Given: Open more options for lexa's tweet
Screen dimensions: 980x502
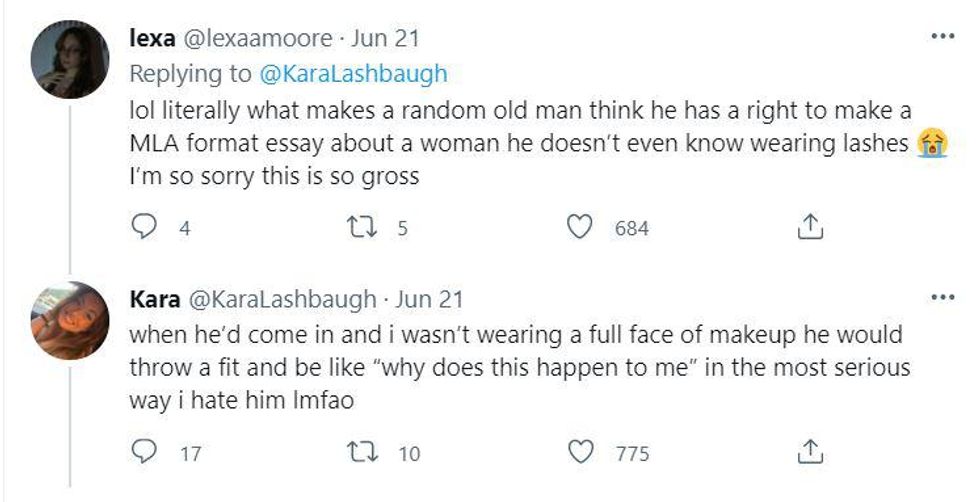Looking at the screenshot, I should point(942,36).
